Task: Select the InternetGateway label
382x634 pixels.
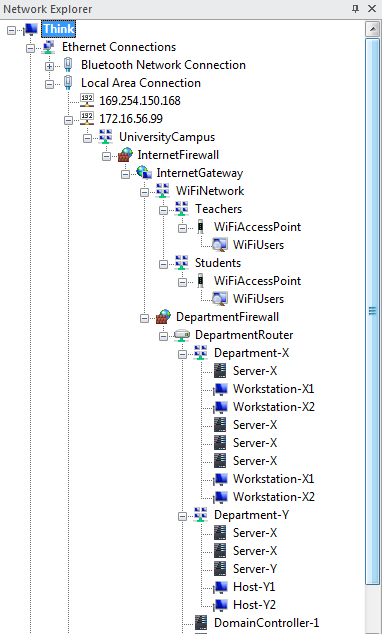Action: coord(200,173)
